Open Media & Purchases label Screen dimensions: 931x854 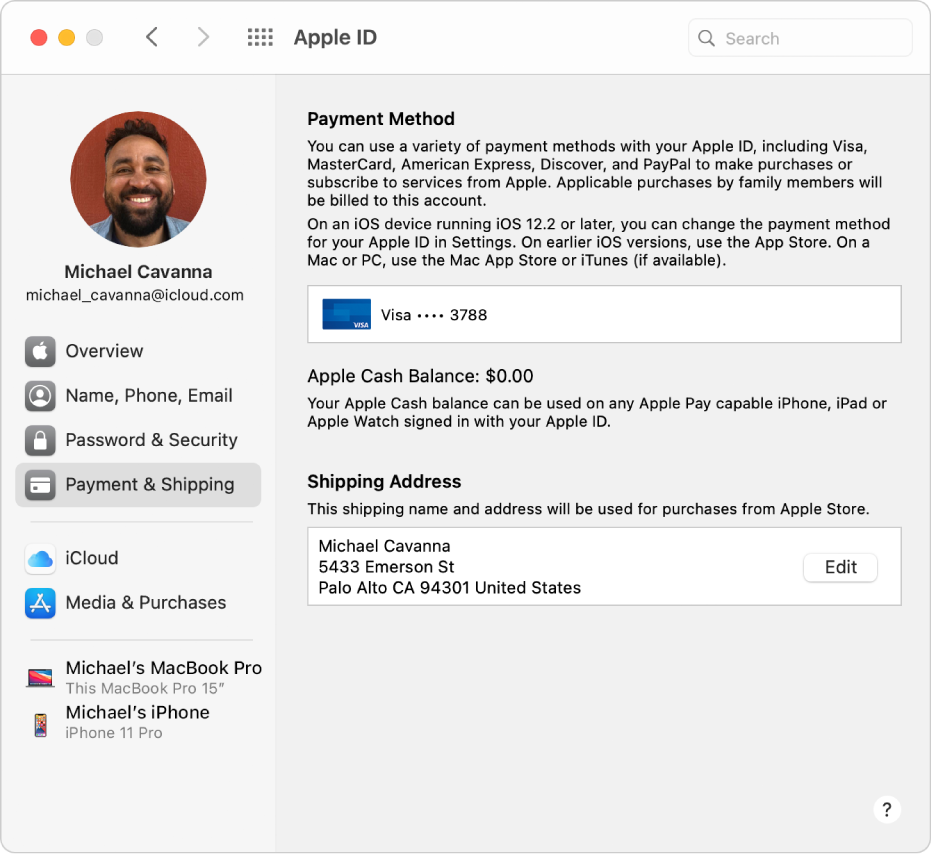point(146,603)
